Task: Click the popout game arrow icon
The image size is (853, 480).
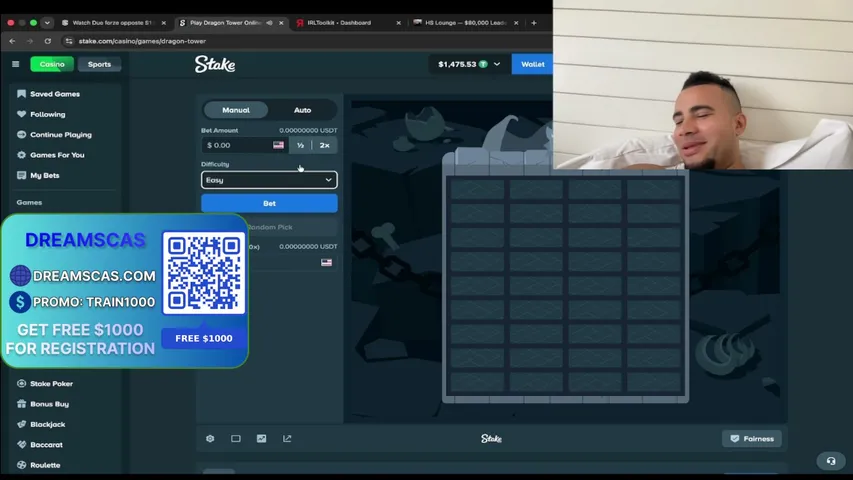Action: point(287,439)
